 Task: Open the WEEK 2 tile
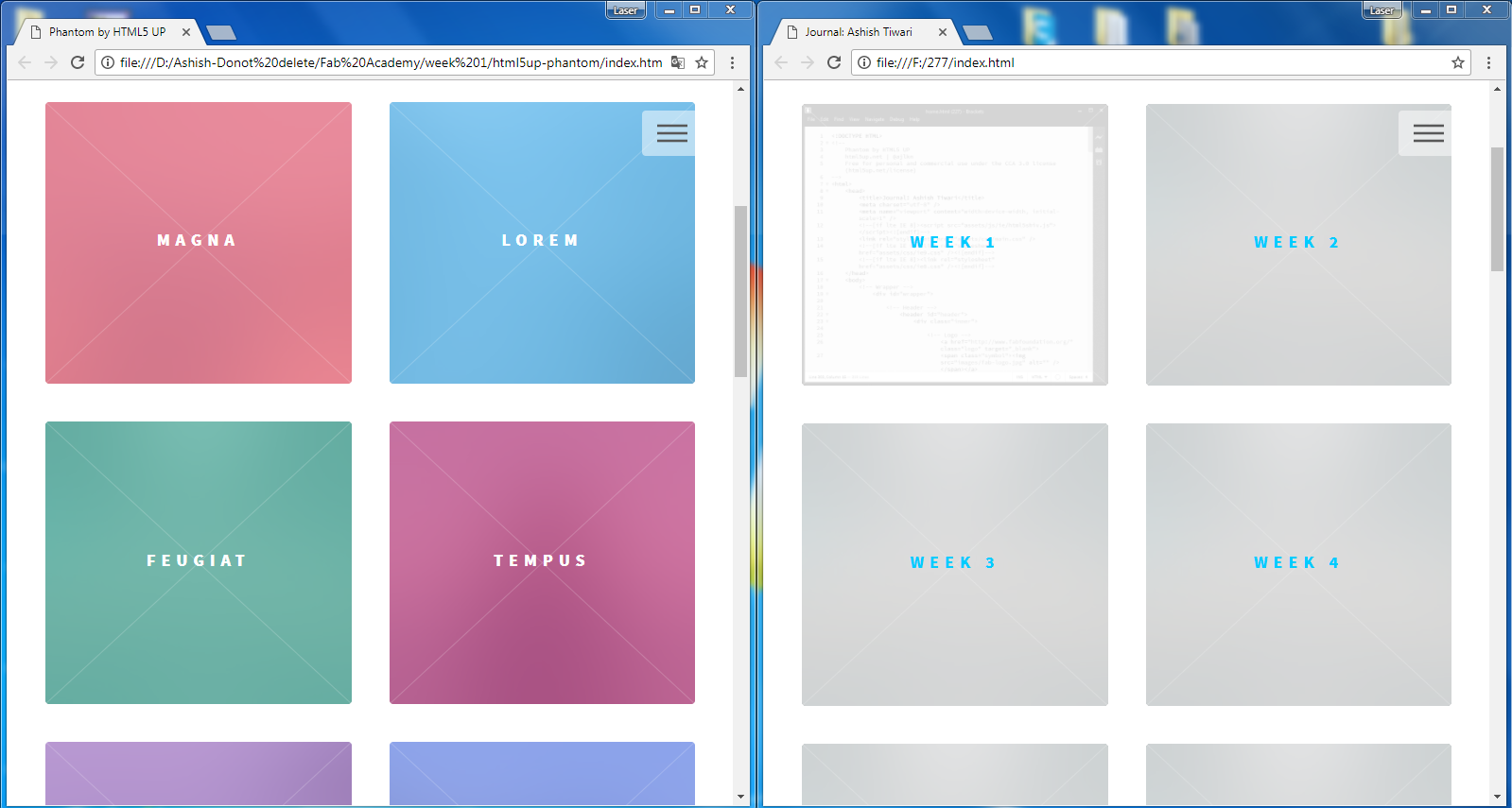[1298, 245]
